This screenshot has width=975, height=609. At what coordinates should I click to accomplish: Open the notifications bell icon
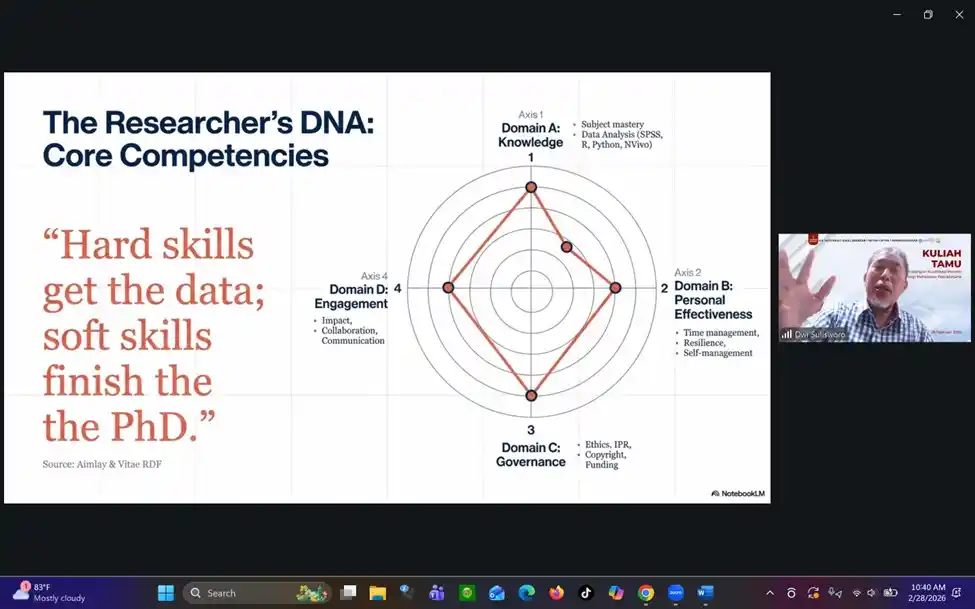(x=957, y=592)
